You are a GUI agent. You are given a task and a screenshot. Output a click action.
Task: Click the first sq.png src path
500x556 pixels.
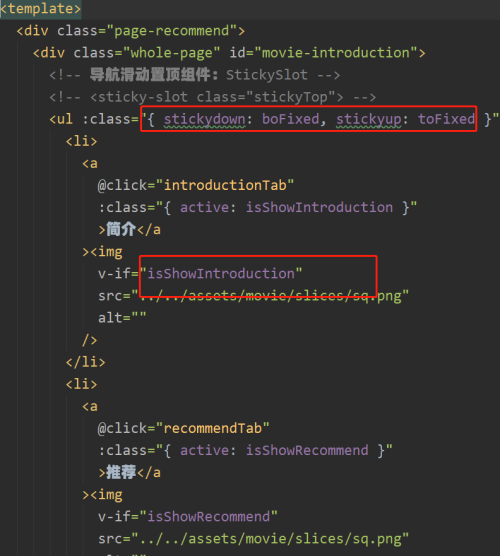(x=270, y=296)
